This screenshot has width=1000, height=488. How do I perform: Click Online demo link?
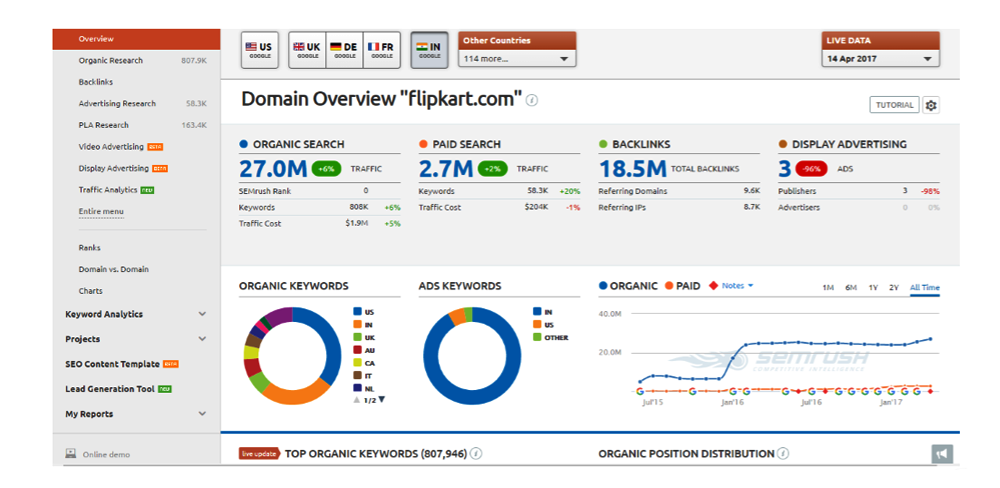point(106,455)
